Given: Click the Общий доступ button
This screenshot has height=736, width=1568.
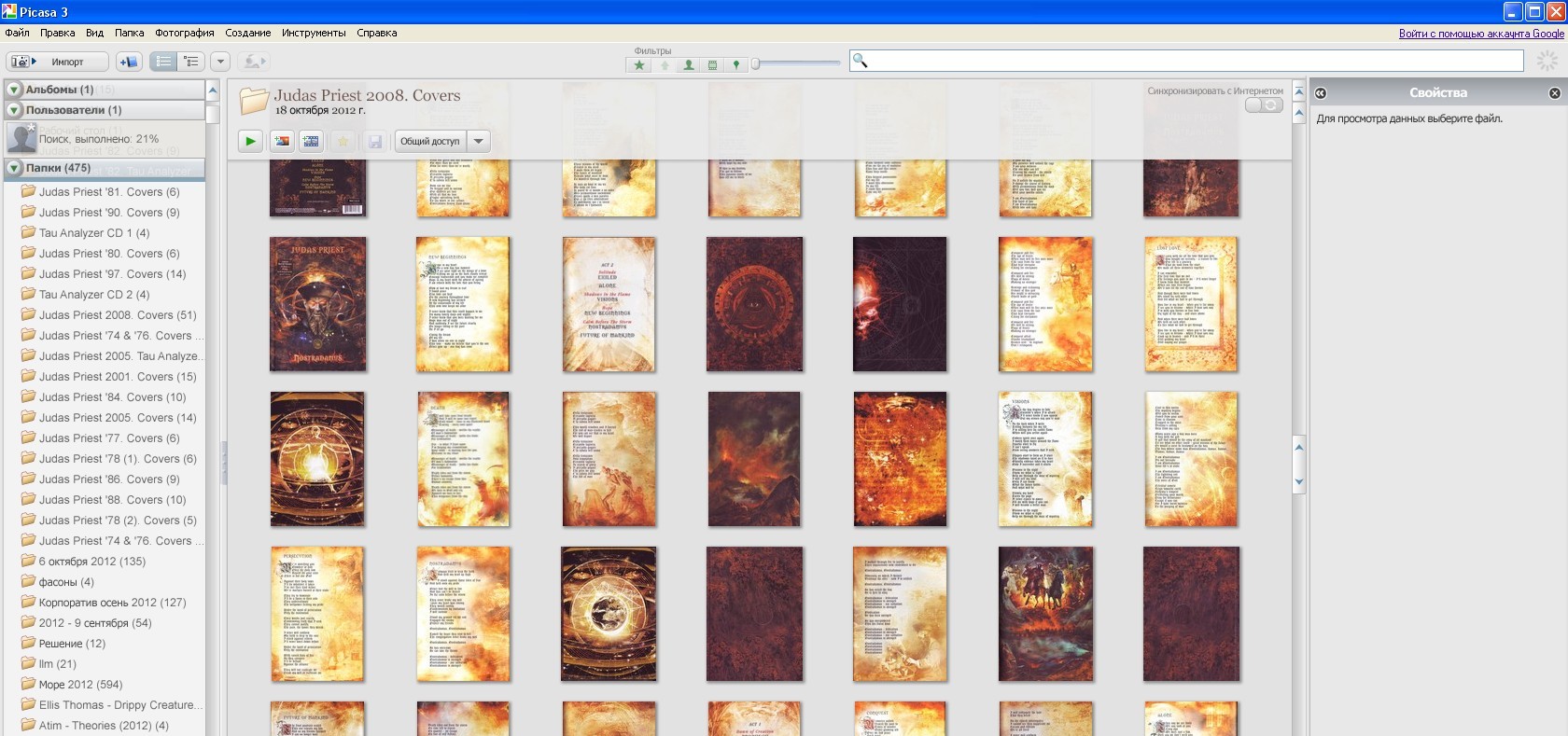Looking at the screenshot, I should coord(430,141).
